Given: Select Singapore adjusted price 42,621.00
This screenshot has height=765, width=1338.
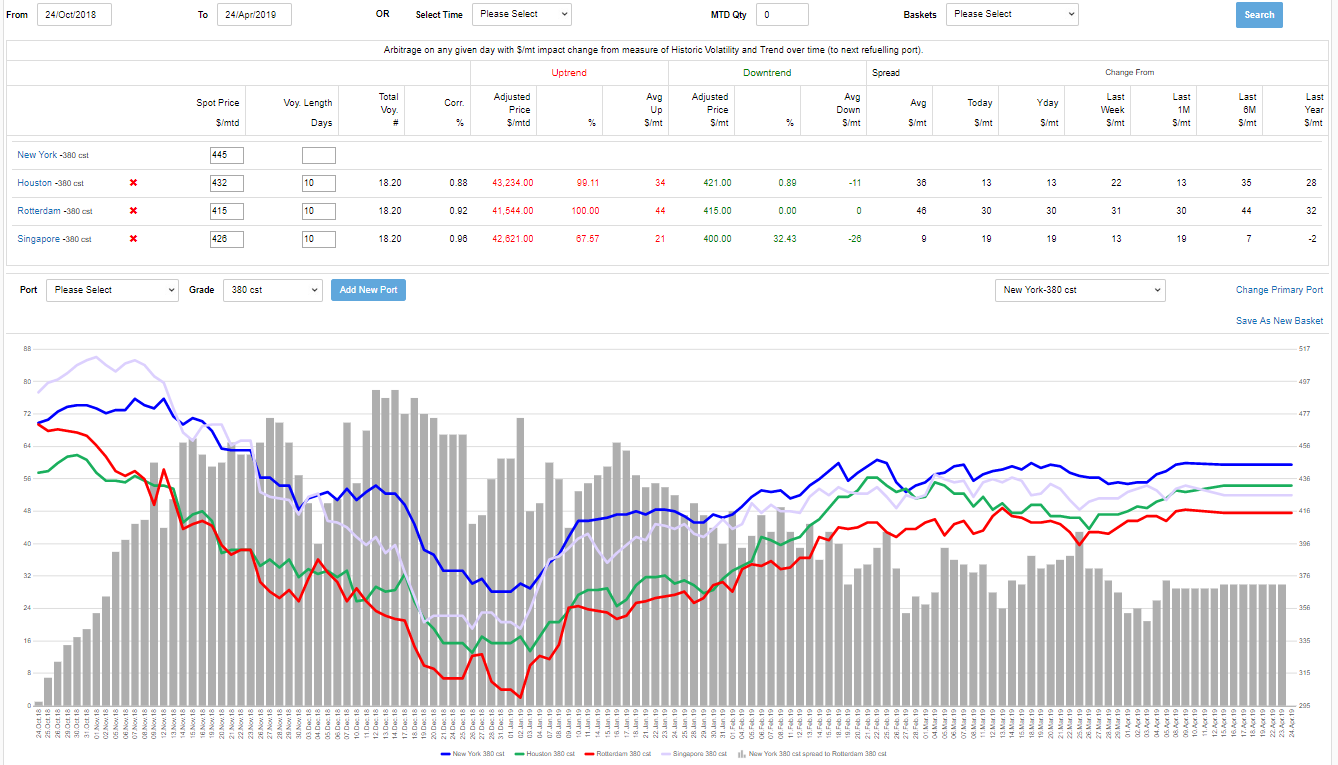Looking at the screenshot, I should point(513,239).
